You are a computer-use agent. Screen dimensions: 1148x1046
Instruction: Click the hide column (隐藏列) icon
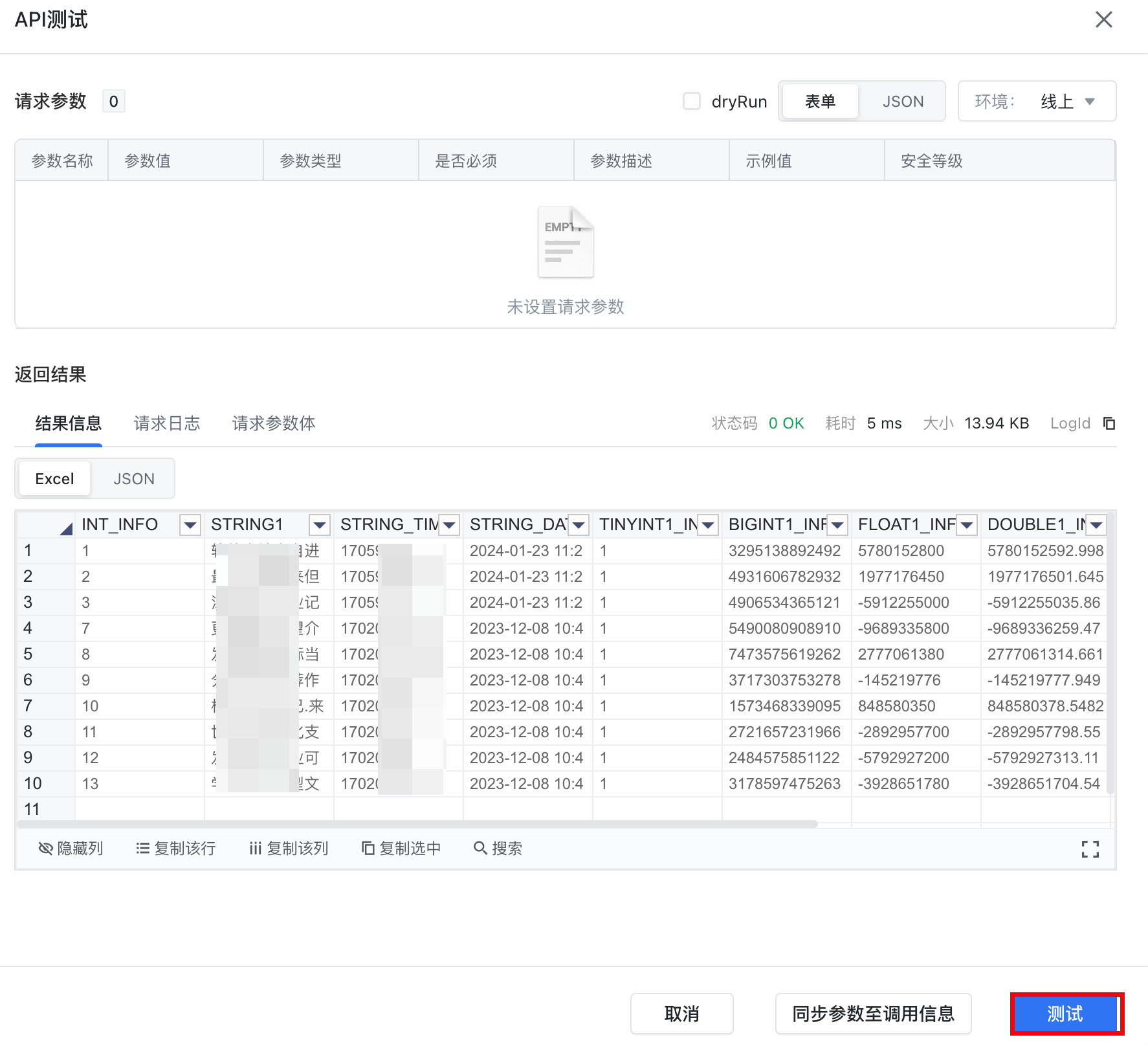pos(45,849)
